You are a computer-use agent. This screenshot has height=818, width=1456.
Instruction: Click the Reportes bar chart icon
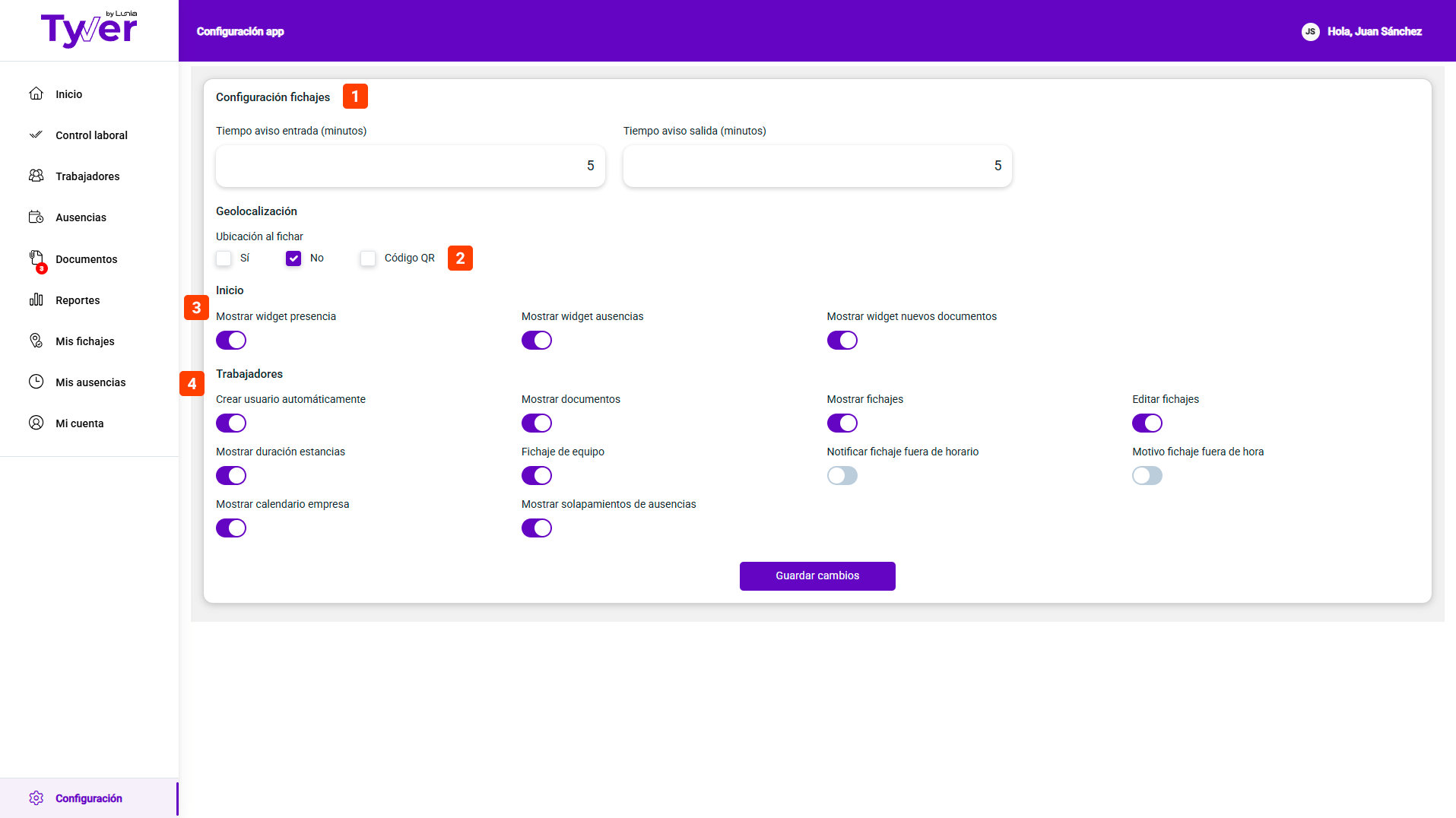[x=36, y=300]
